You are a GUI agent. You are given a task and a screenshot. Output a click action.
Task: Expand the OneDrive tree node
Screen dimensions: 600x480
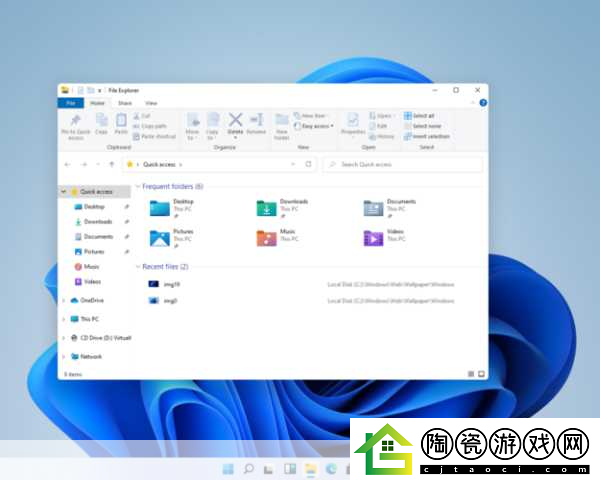tap(64, 300)
